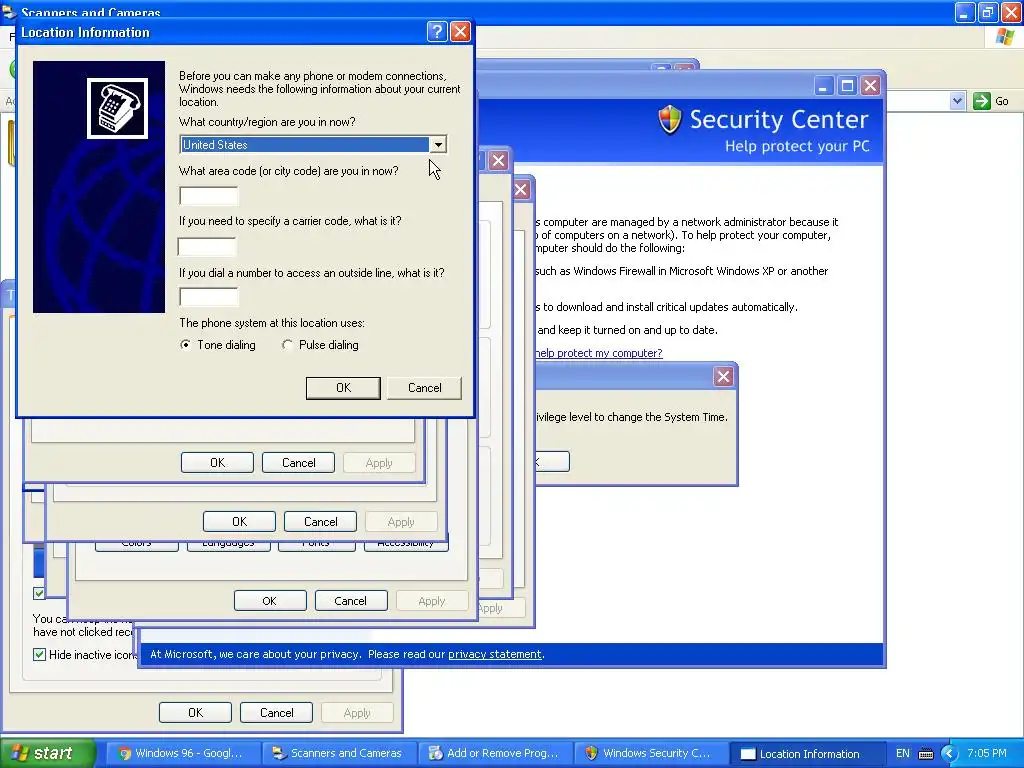Click the Security Center shield icon
This screenshot has height=768, width=1024.
click(669, 120)
